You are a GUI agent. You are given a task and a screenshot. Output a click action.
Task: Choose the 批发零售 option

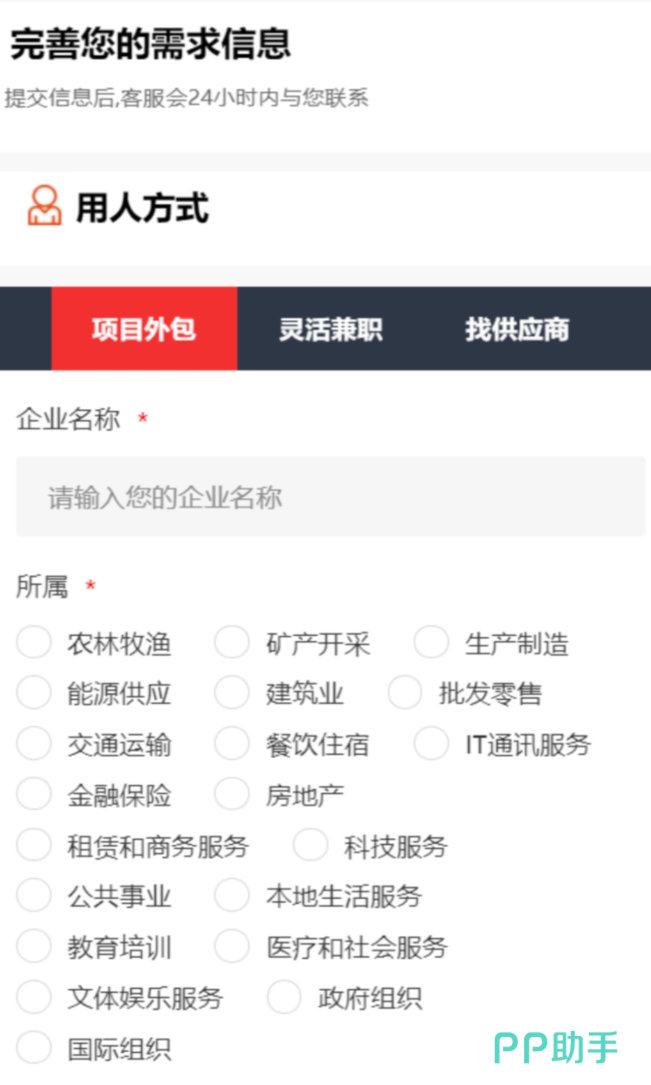click(405, 693)
